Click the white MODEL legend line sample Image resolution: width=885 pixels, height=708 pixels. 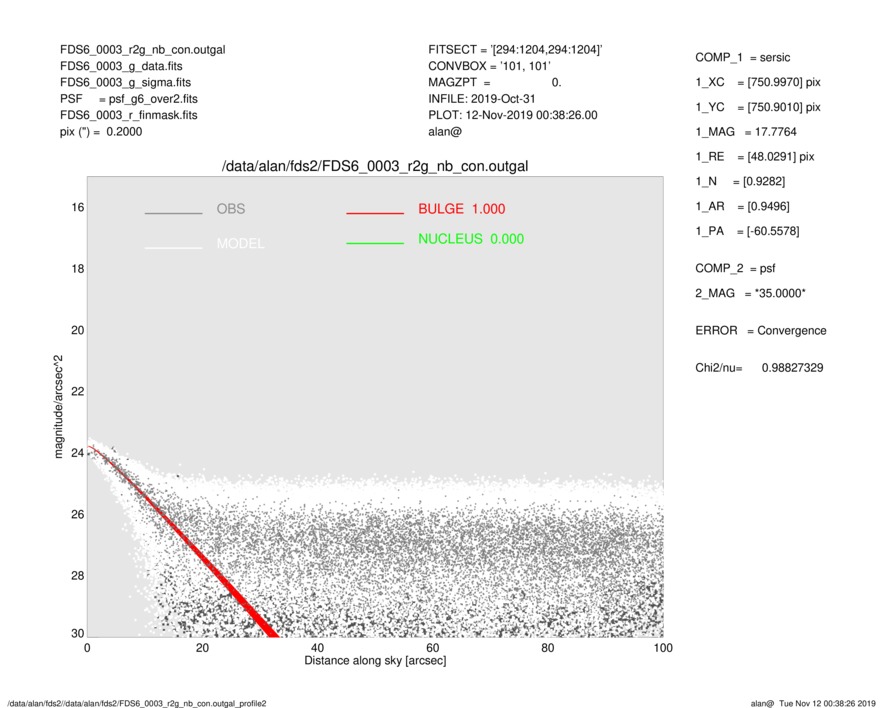173,248
